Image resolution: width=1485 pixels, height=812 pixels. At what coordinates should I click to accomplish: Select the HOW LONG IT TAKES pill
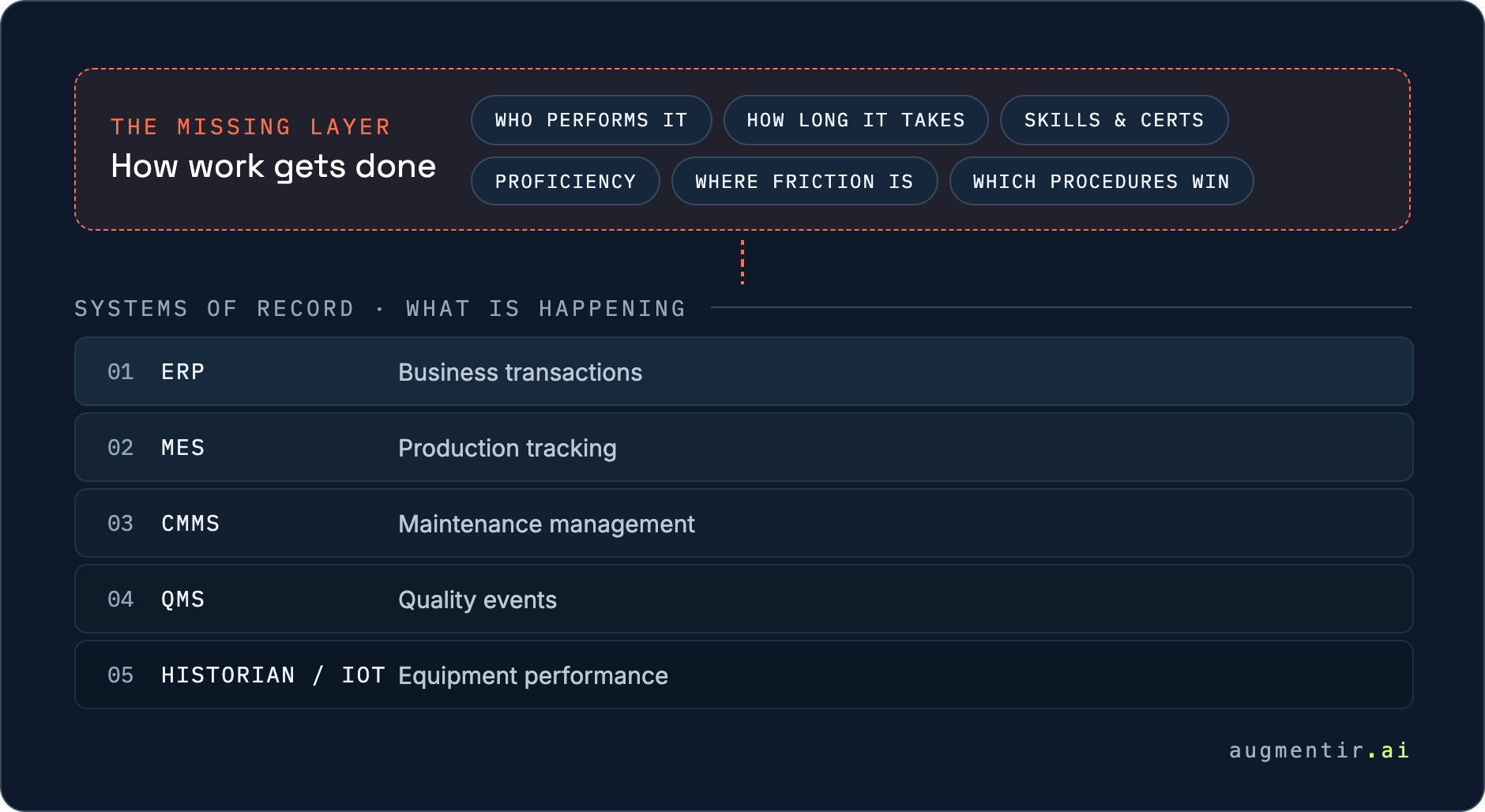[x=855, y=120]
